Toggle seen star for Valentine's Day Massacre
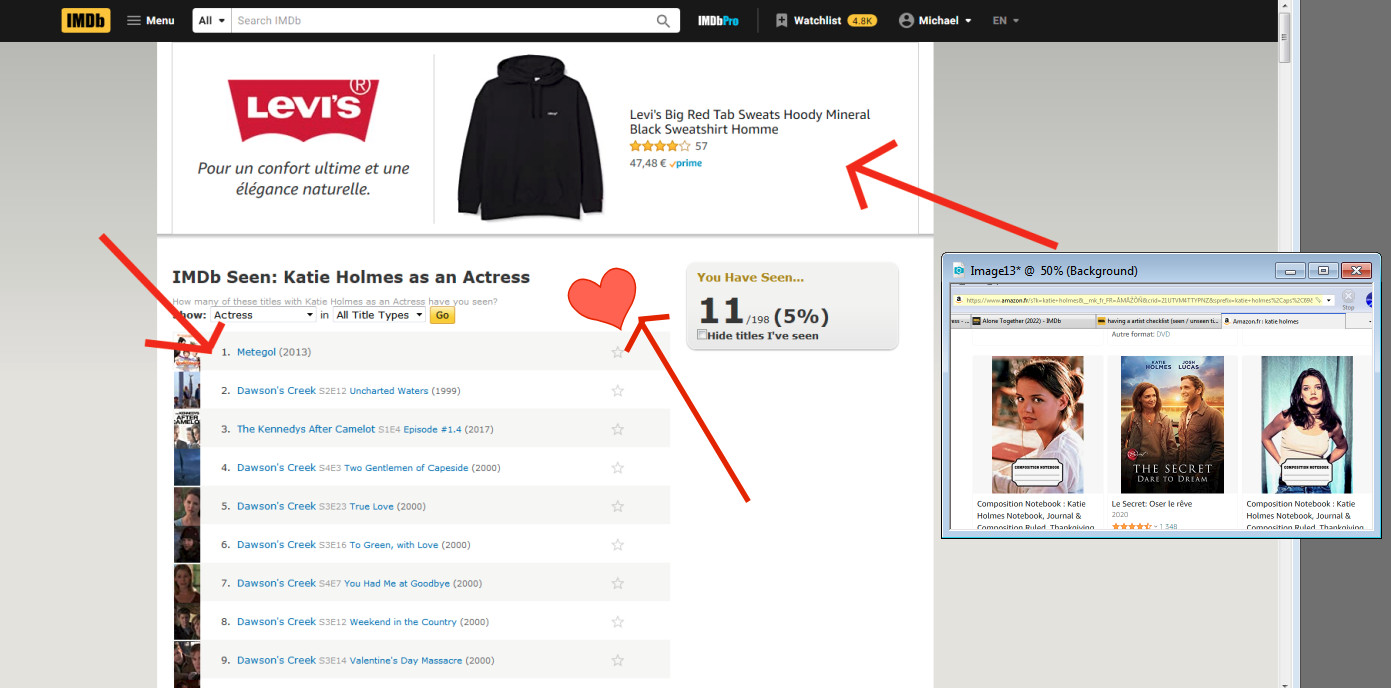The width and height of the screenshot is (1391, 688). point(617,660)
